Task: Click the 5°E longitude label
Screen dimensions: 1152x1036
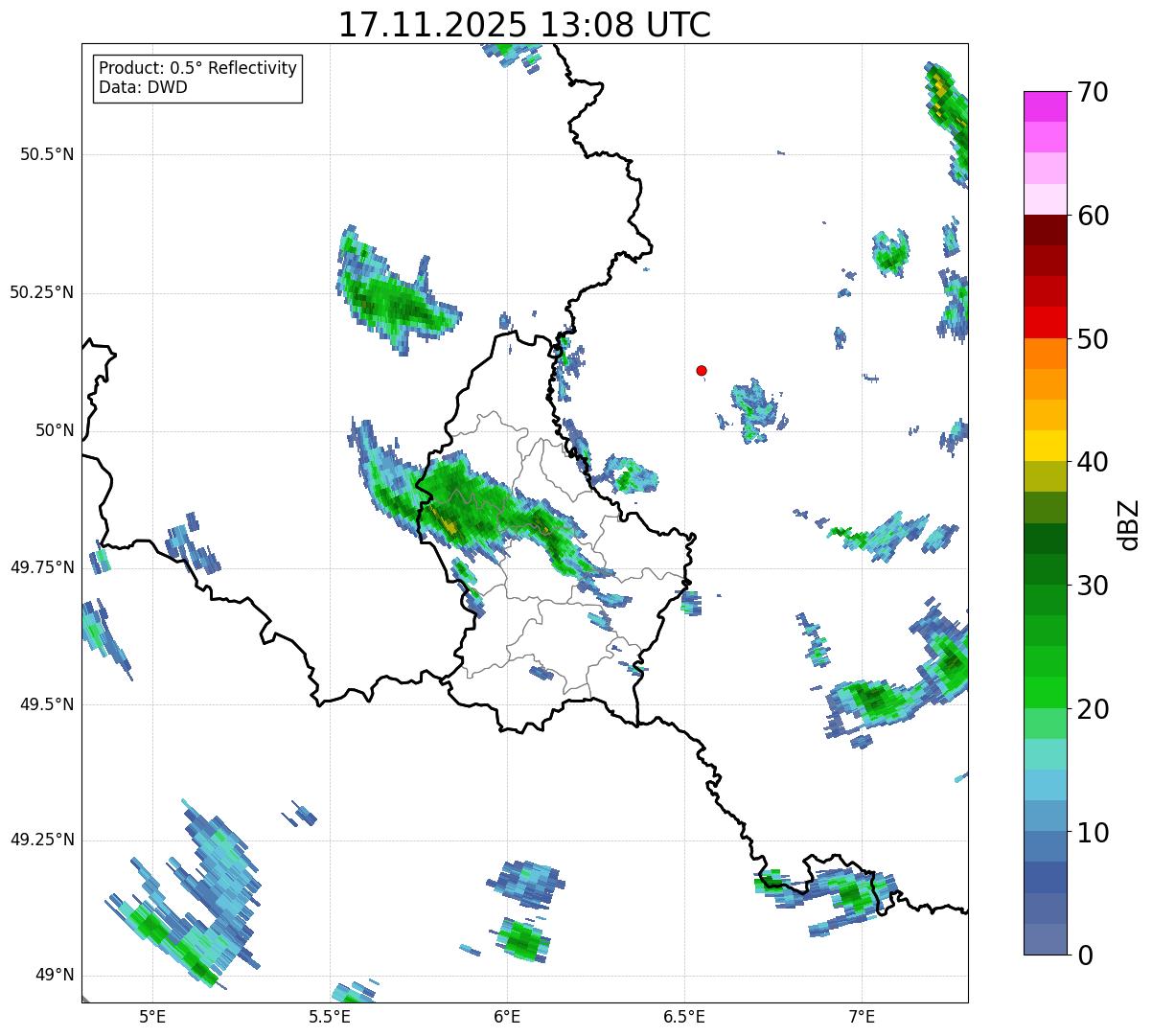Action: pyautogui.click(x=152, y=1016)
